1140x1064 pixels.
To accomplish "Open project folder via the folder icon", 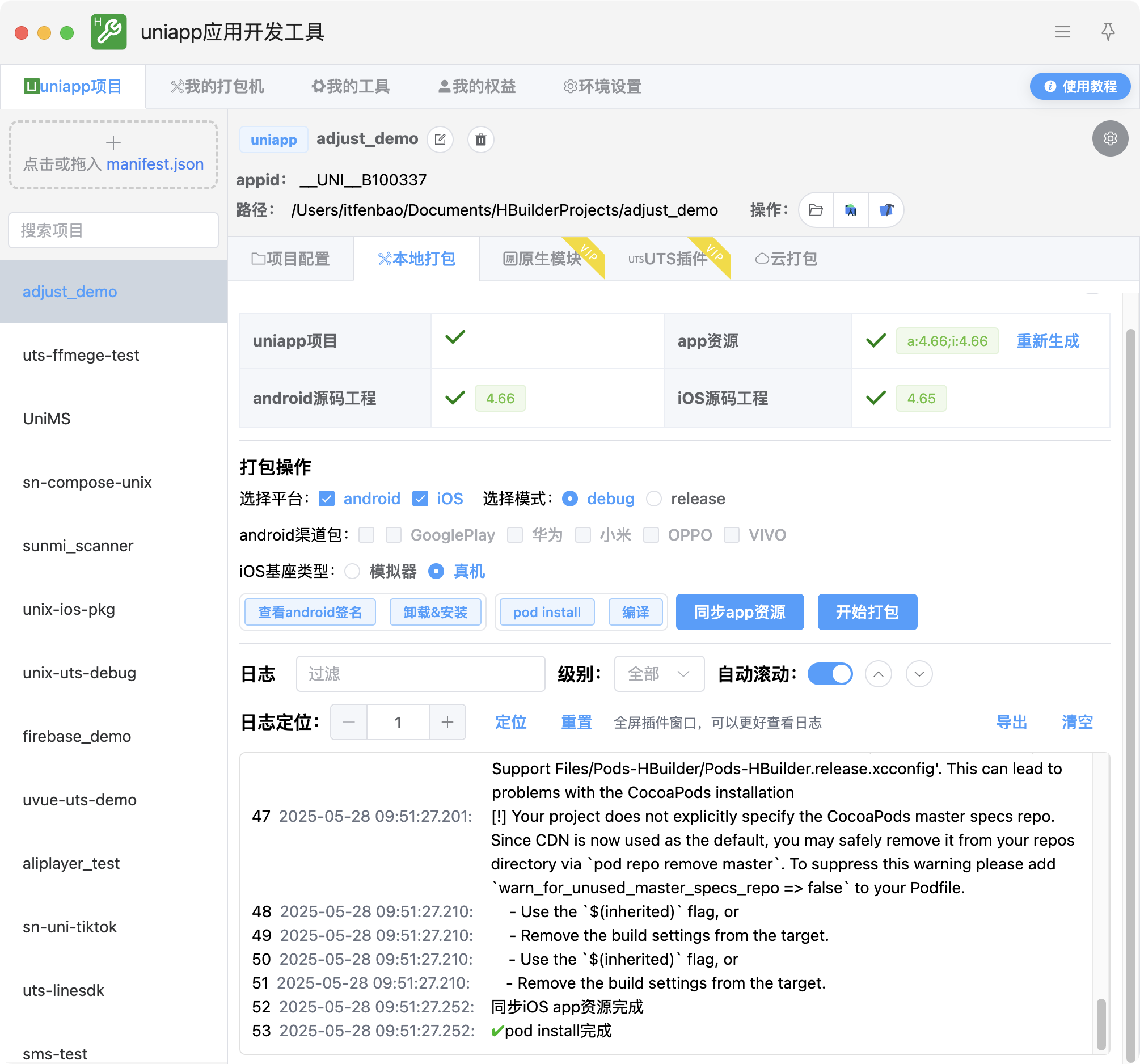I will tap(816, 210).
